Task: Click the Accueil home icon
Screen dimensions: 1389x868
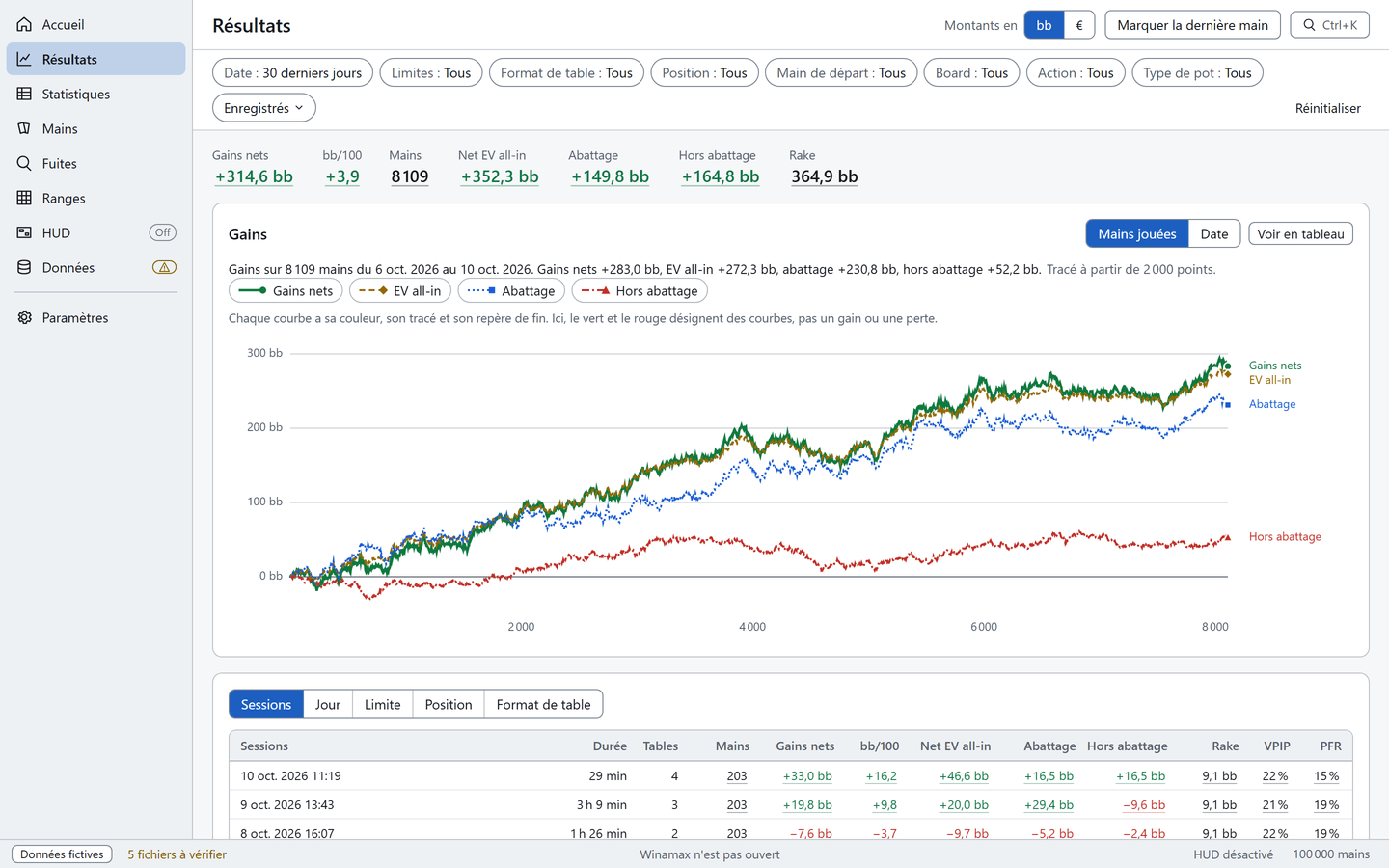Action: 24,24
